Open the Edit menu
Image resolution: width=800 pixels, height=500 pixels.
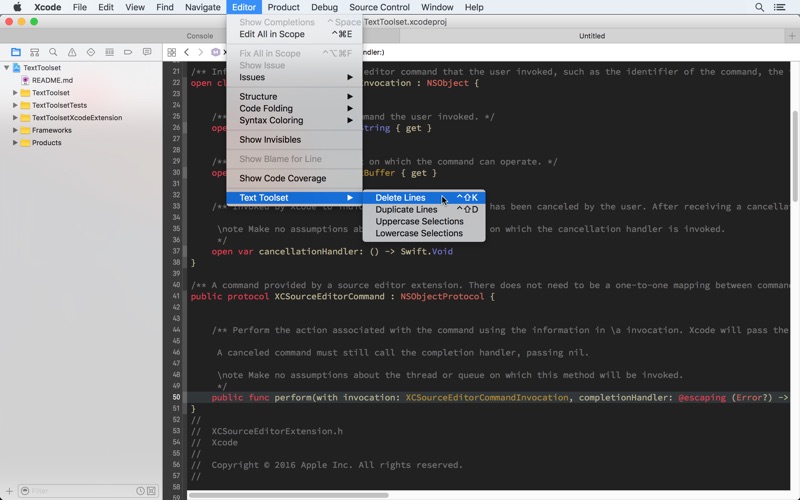coord(106,7)
